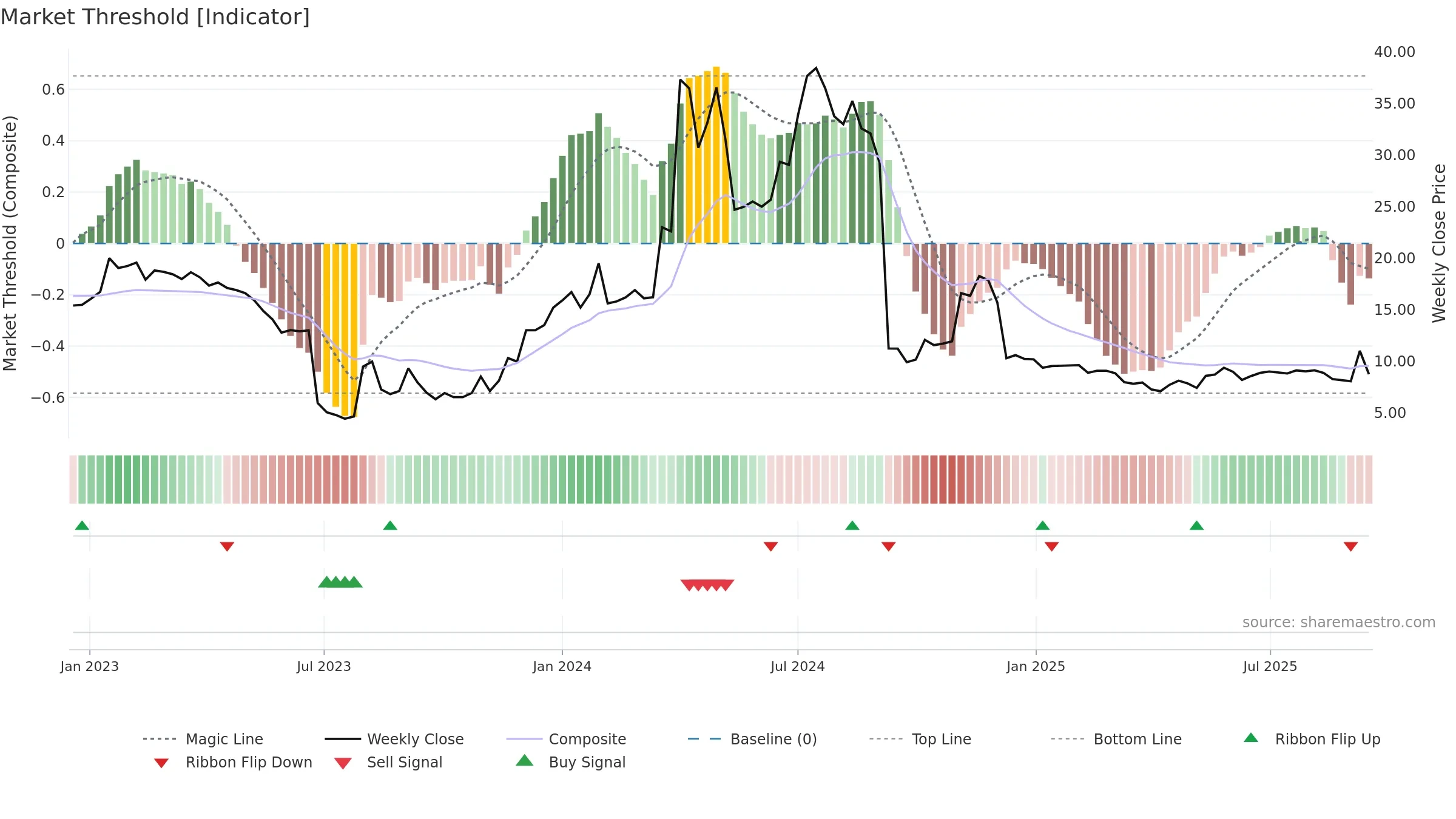This screenshot has width=1456, height=819.
Task: Click the yellow bars at the 2024 peak
Action: tap(707, 155)
